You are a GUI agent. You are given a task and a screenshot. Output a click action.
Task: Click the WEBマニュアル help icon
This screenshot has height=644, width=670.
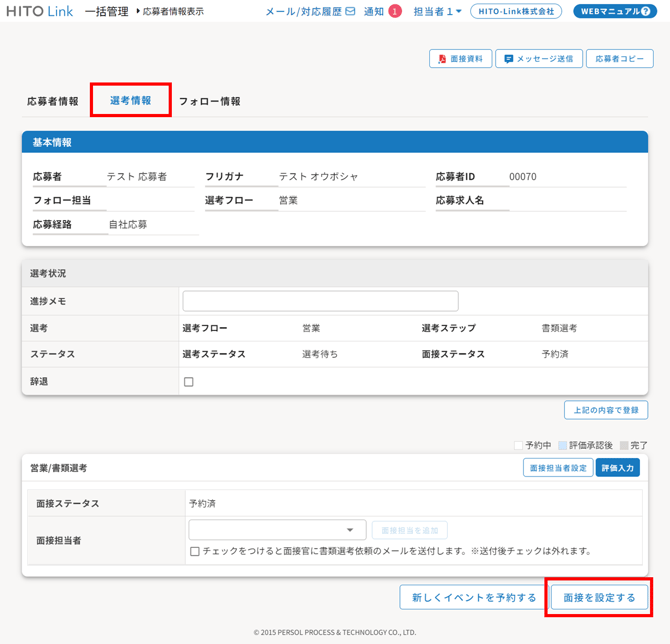point(646,12)
